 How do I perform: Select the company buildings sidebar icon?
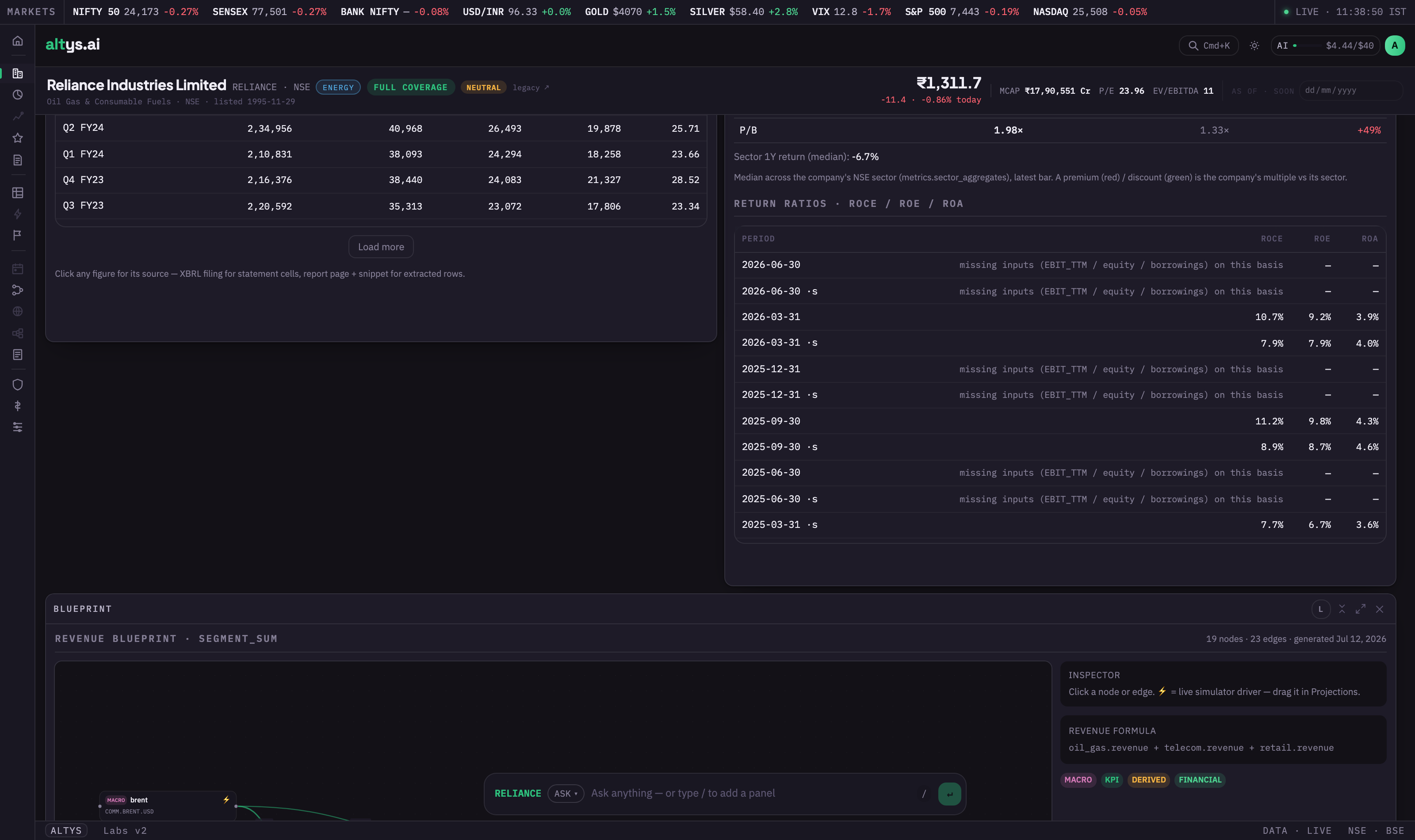coord(18,73)
